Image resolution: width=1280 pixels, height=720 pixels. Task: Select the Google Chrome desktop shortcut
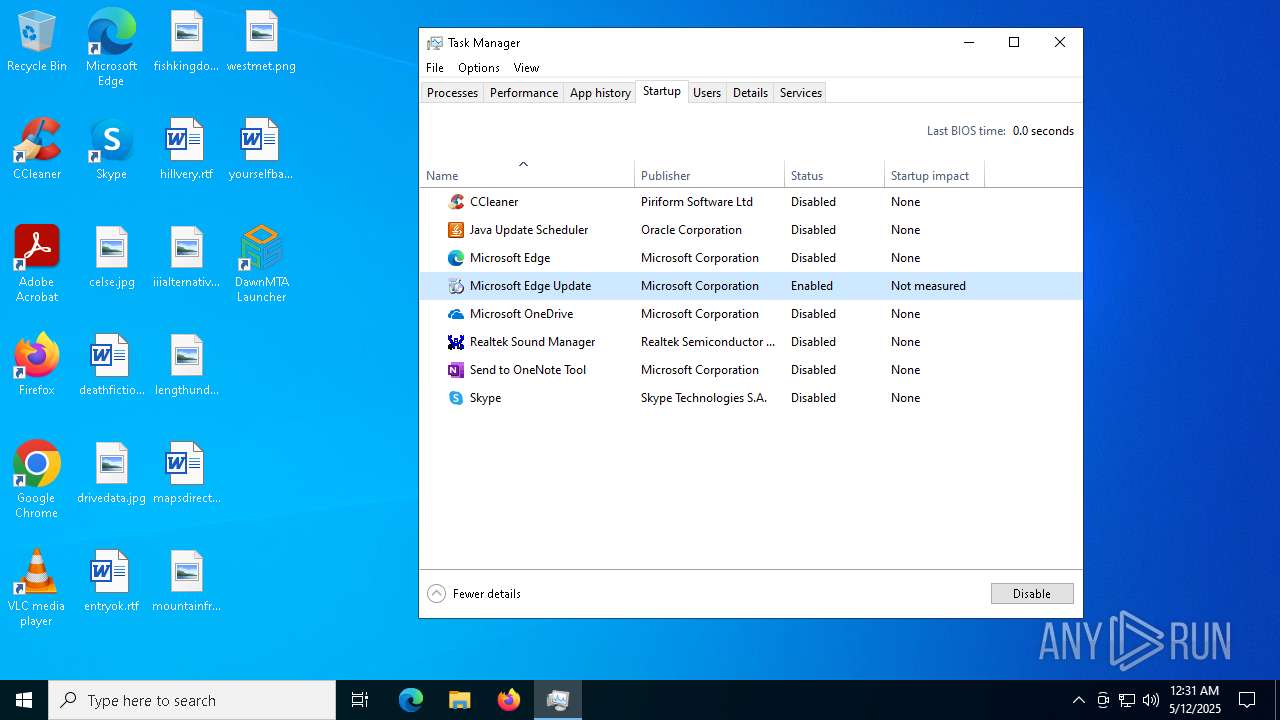pyautogui.click(x=37, y=480)
